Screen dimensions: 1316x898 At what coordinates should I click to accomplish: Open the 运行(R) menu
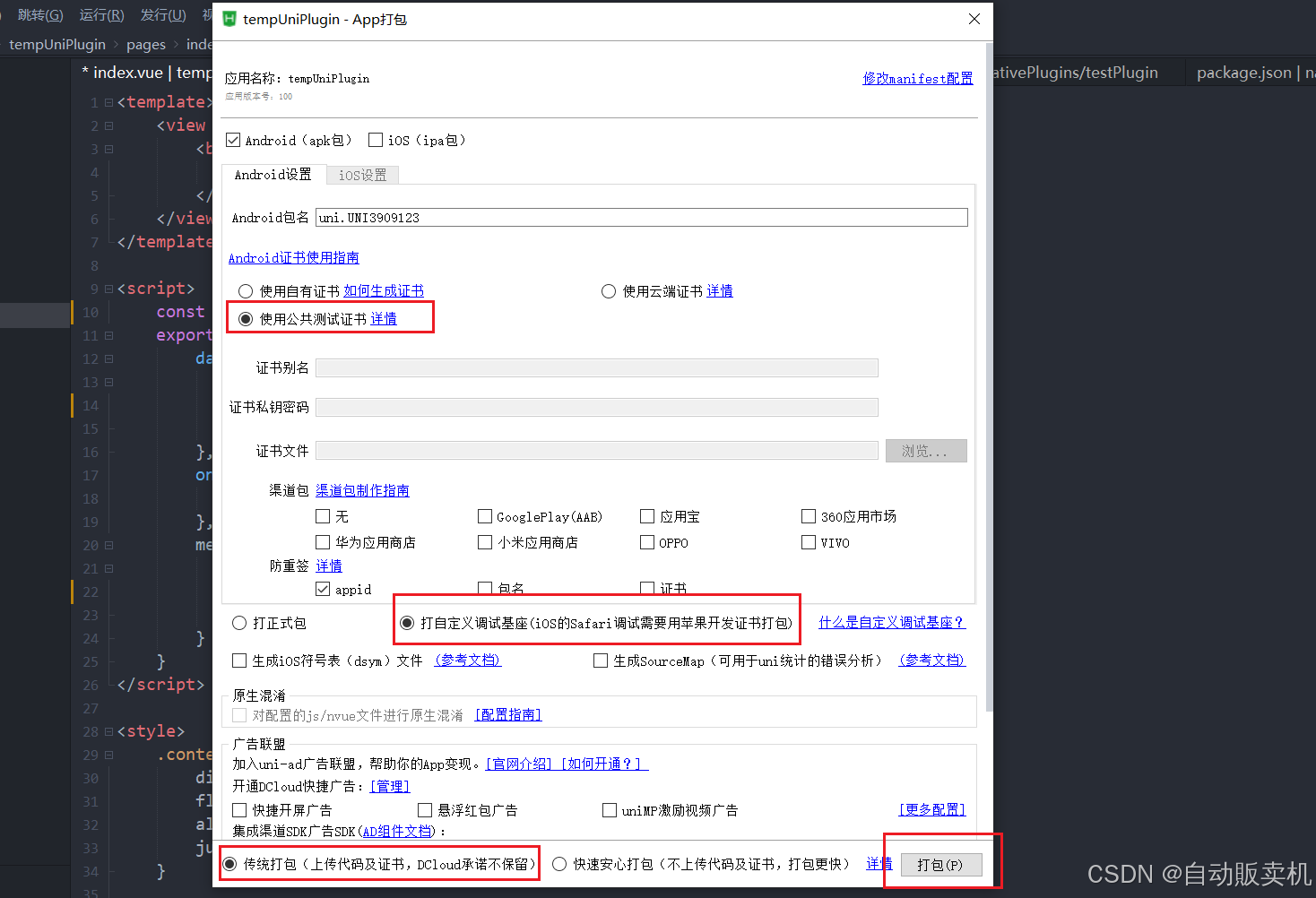point(100,14)
